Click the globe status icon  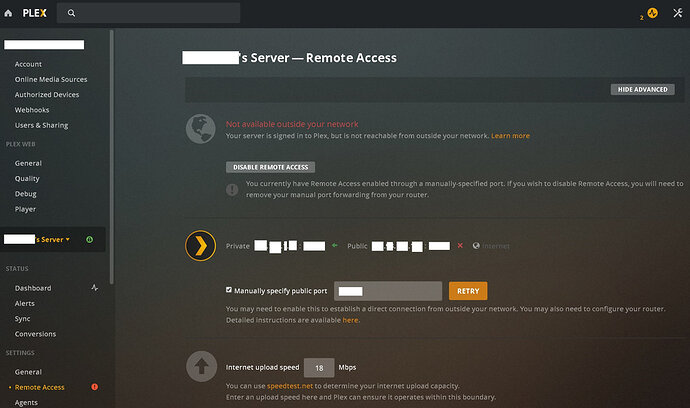click(201, 129)
